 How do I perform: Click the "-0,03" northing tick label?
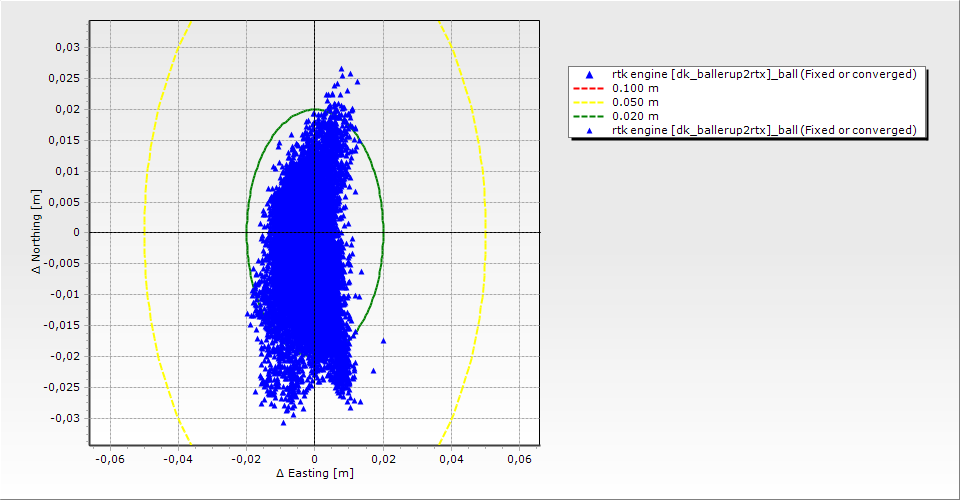click(65, 419)
